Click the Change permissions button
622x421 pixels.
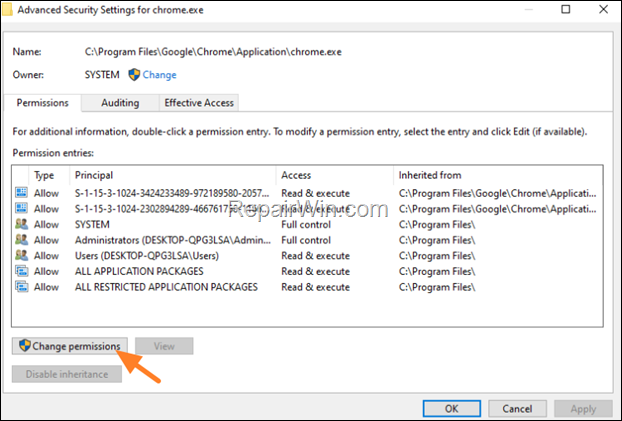point(70,346)
